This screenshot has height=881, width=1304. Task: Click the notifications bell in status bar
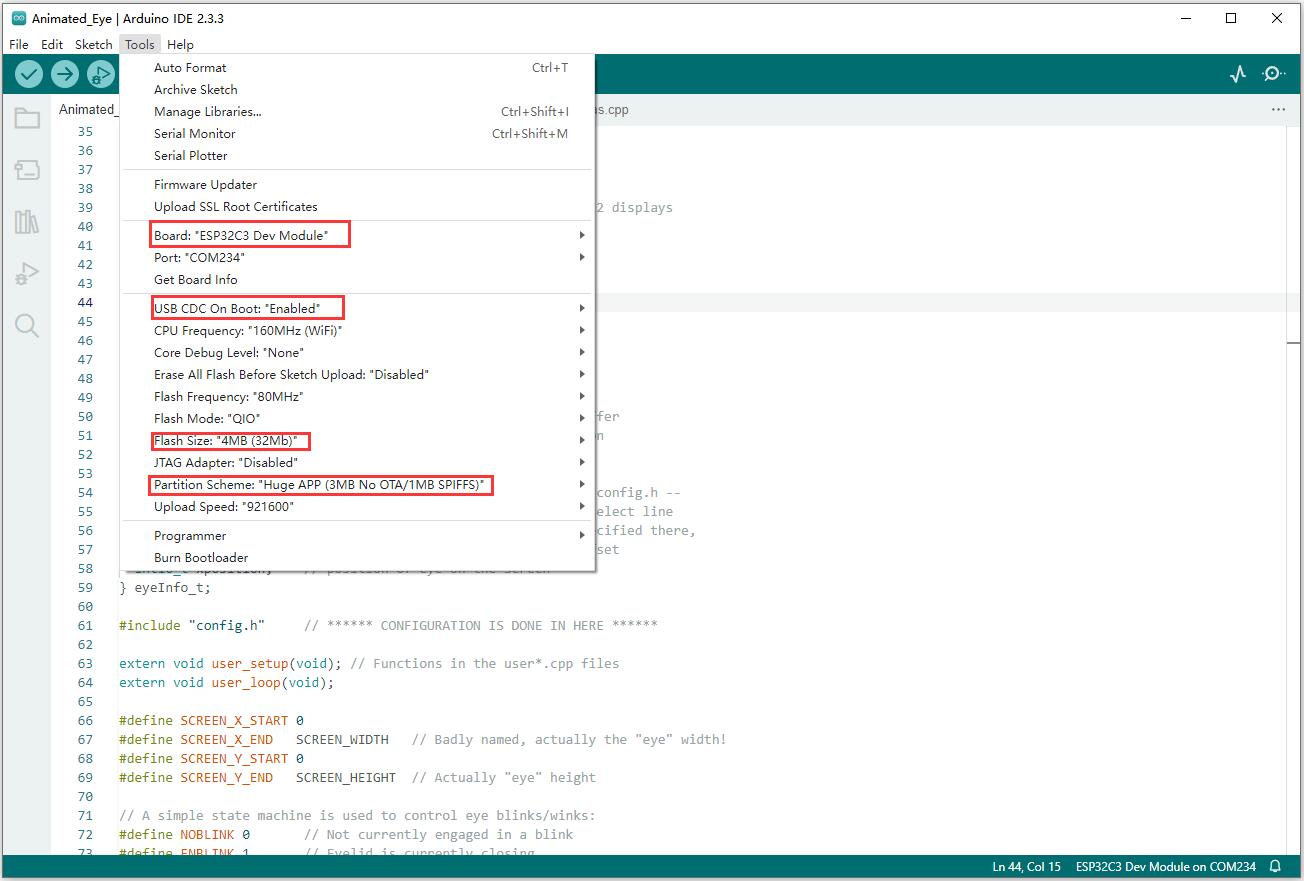[1275, 866]
